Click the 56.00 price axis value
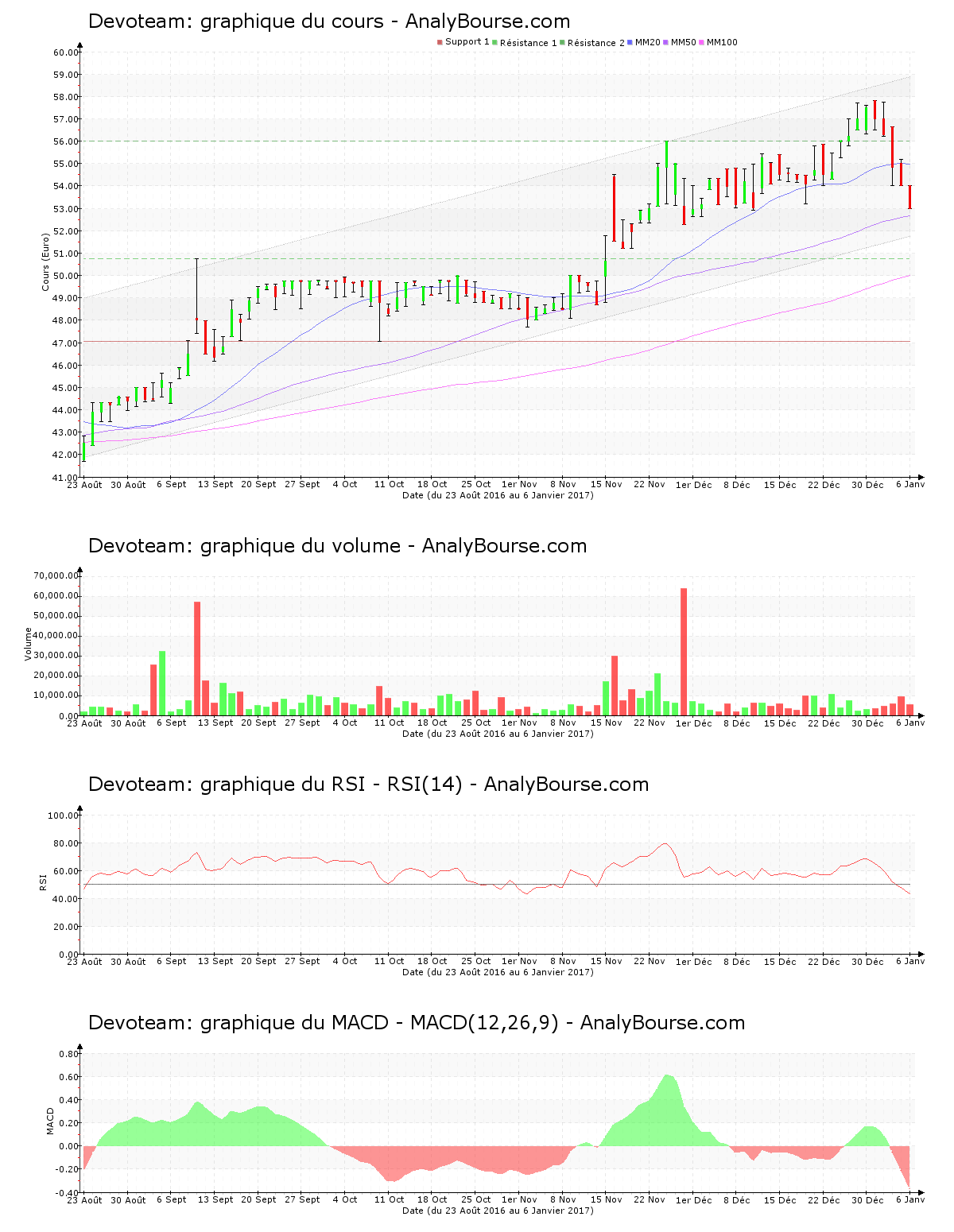This screenshot has width=954, height=1232. pos(67,141)
